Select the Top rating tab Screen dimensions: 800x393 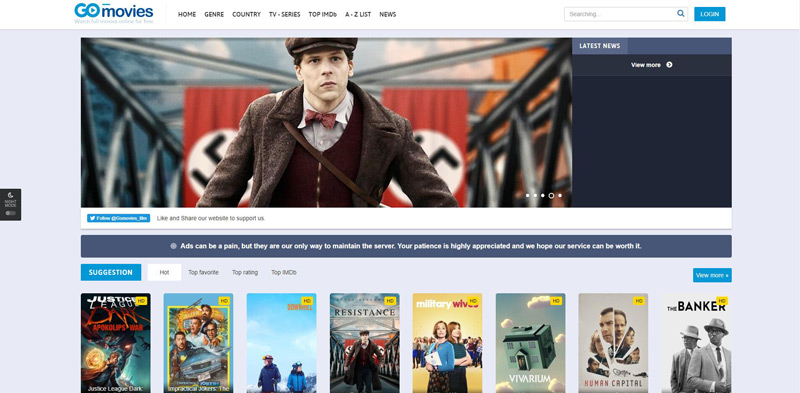pyautogui.click(x=245, y=273)
